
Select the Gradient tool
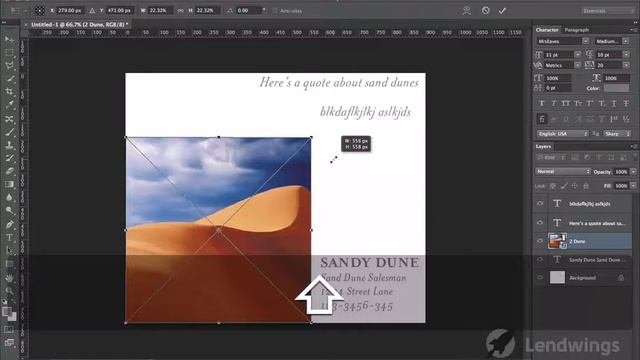(9, 184)
